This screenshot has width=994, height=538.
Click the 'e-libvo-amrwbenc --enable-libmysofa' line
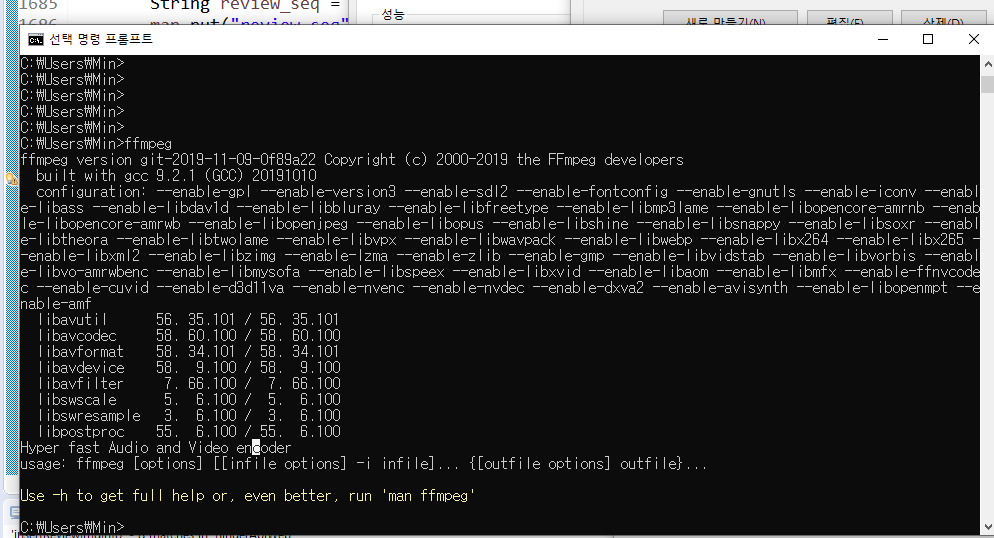pyautogui.click(x=500, y=272)
